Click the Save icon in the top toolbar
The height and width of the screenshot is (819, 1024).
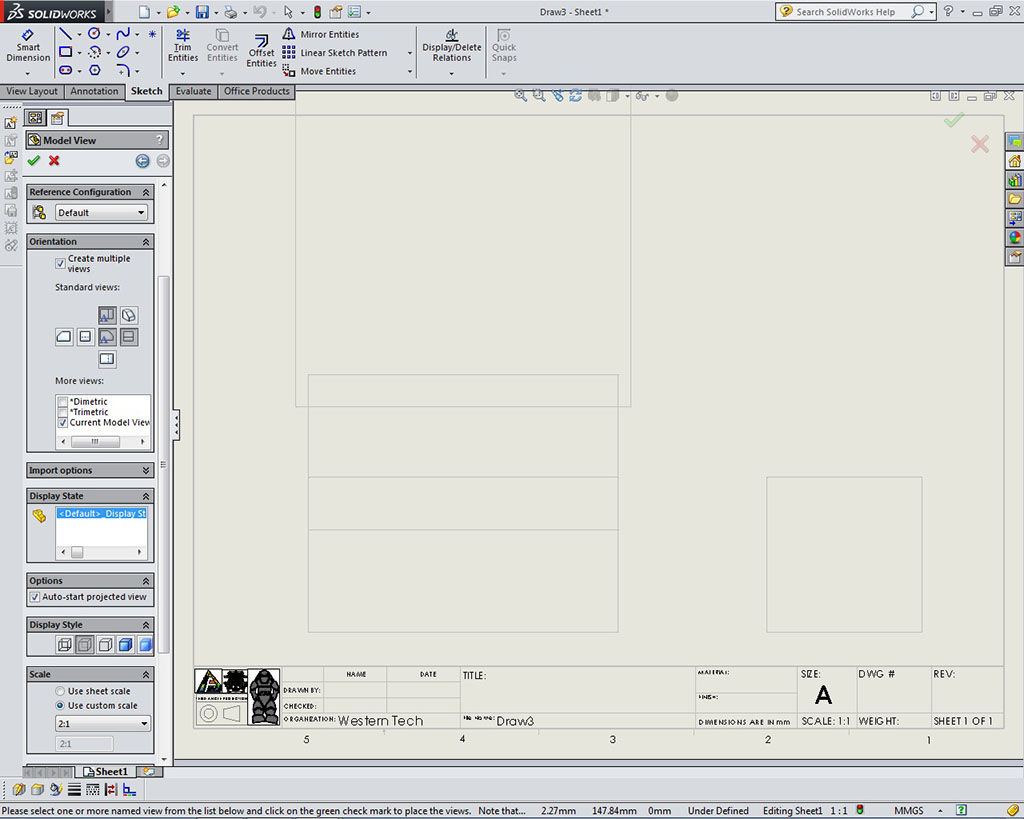click(202, 12)
